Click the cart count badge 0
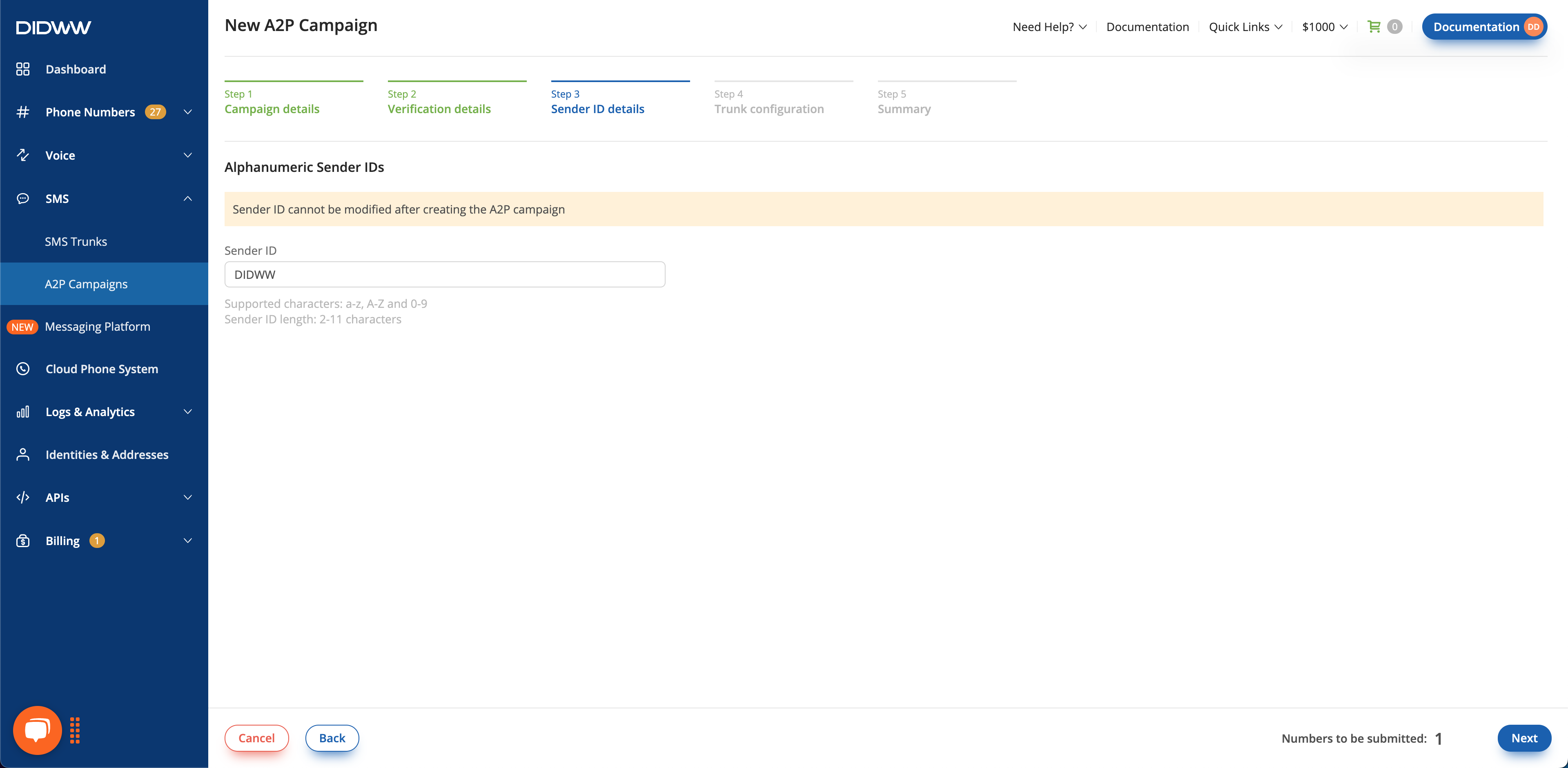1568x768 pixels. point(1394,27)
